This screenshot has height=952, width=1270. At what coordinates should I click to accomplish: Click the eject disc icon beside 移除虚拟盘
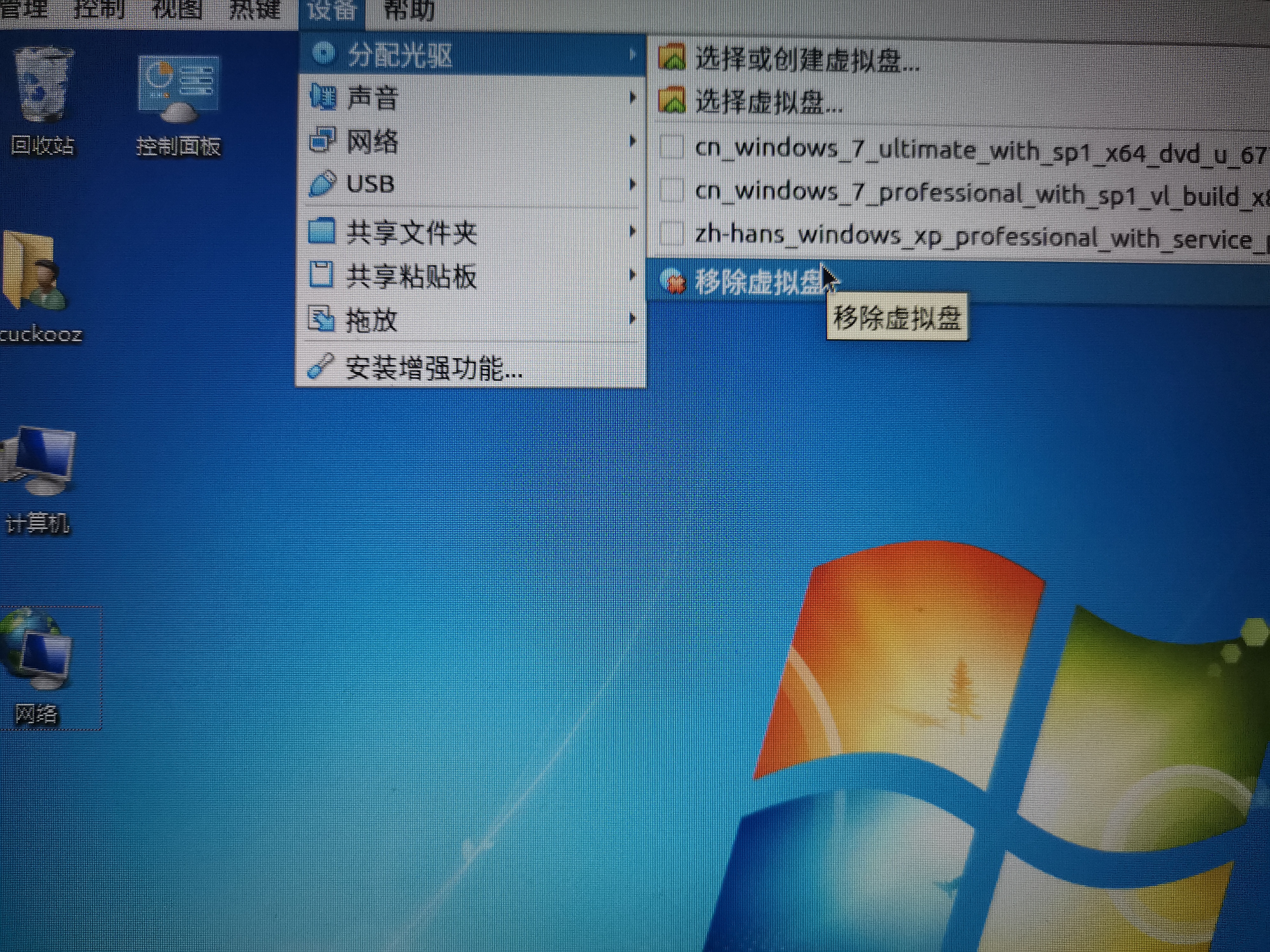[x=673, y=281]
